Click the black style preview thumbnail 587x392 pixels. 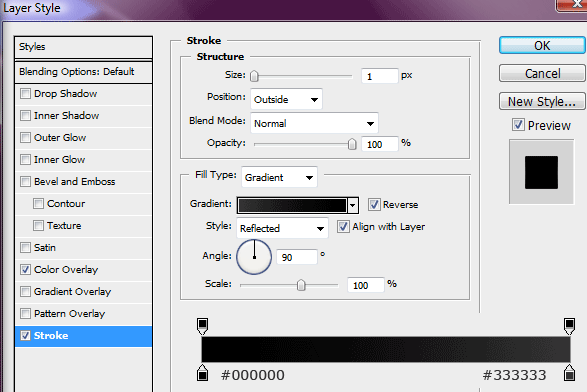coord(541,172)
